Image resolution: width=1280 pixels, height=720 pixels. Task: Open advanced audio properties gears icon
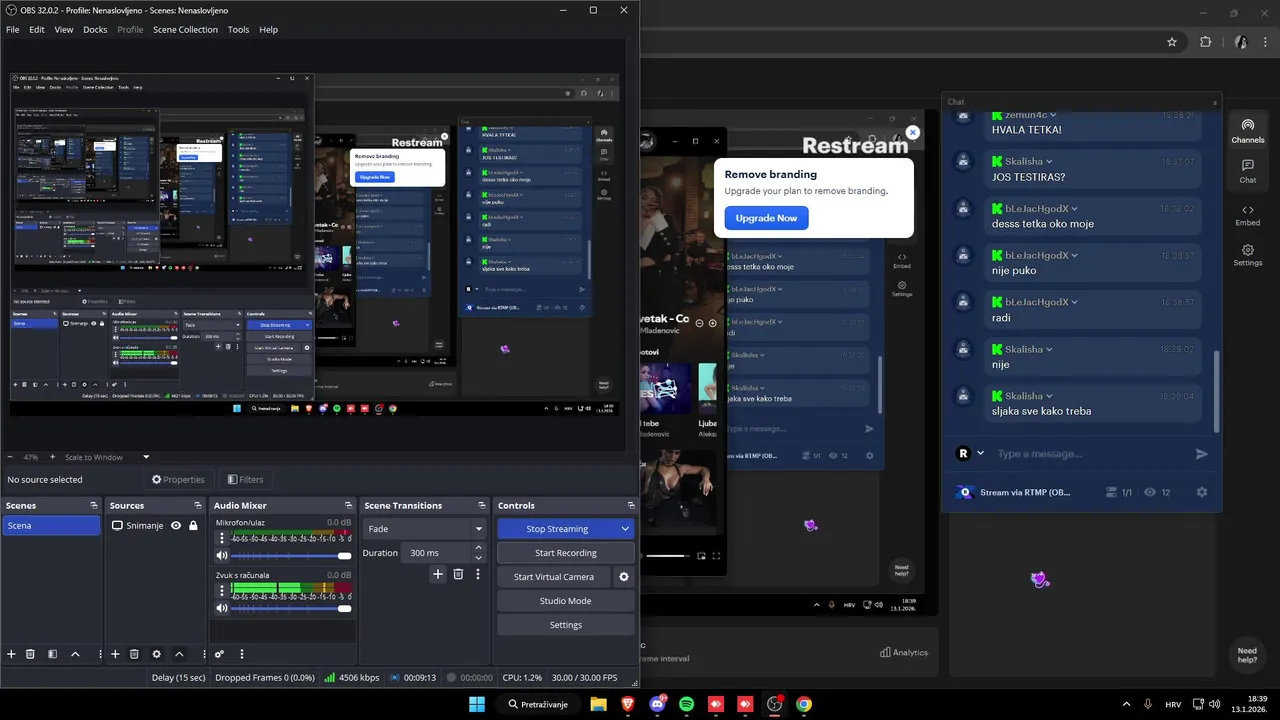click(219, 654)
